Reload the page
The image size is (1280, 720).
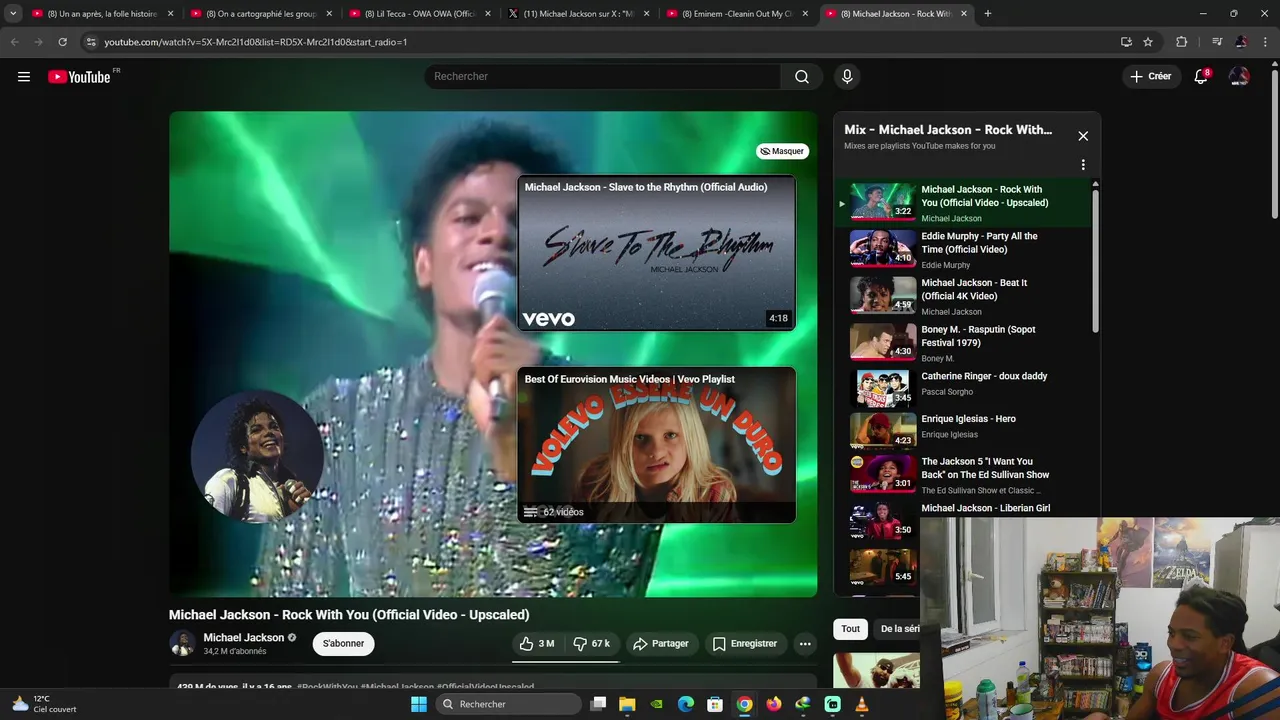[x=62, y=42]
